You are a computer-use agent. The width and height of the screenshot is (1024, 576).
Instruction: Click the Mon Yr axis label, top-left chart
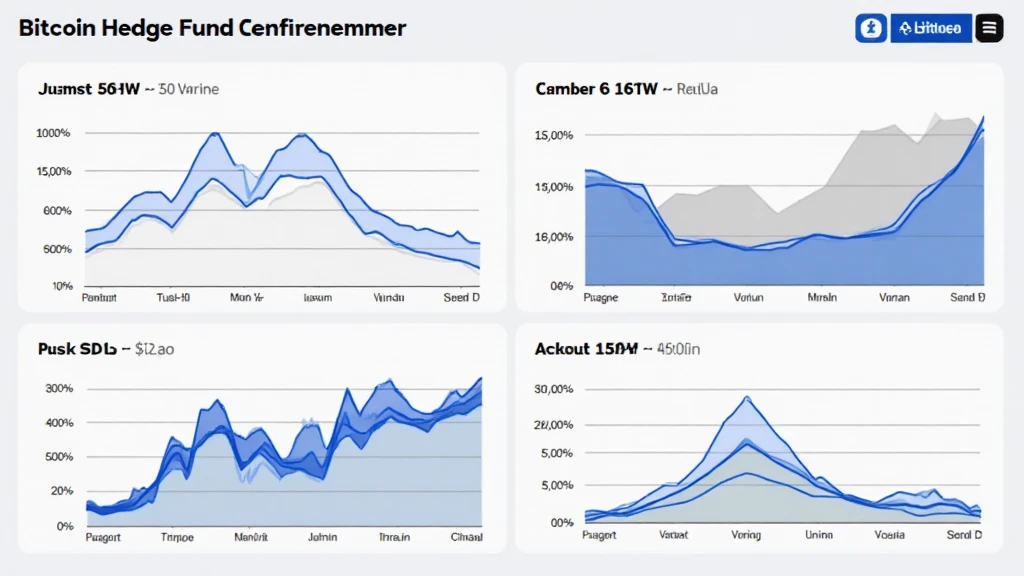(246, 297)
